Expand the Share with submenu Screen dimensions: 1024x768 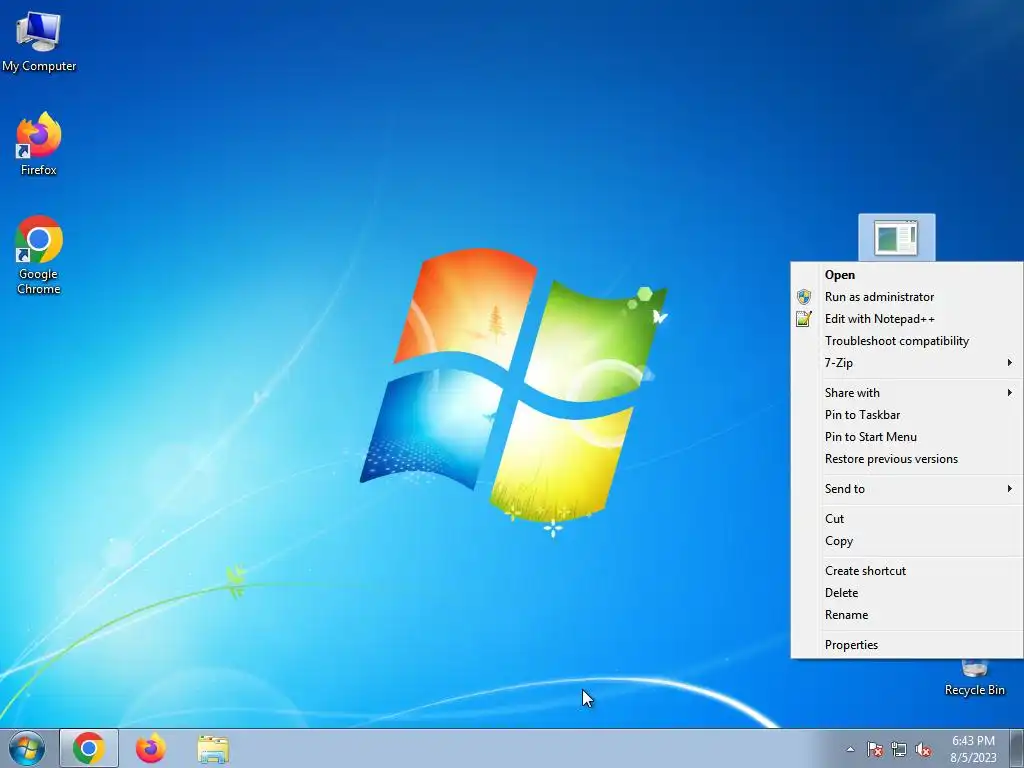(x=906, y=392)
